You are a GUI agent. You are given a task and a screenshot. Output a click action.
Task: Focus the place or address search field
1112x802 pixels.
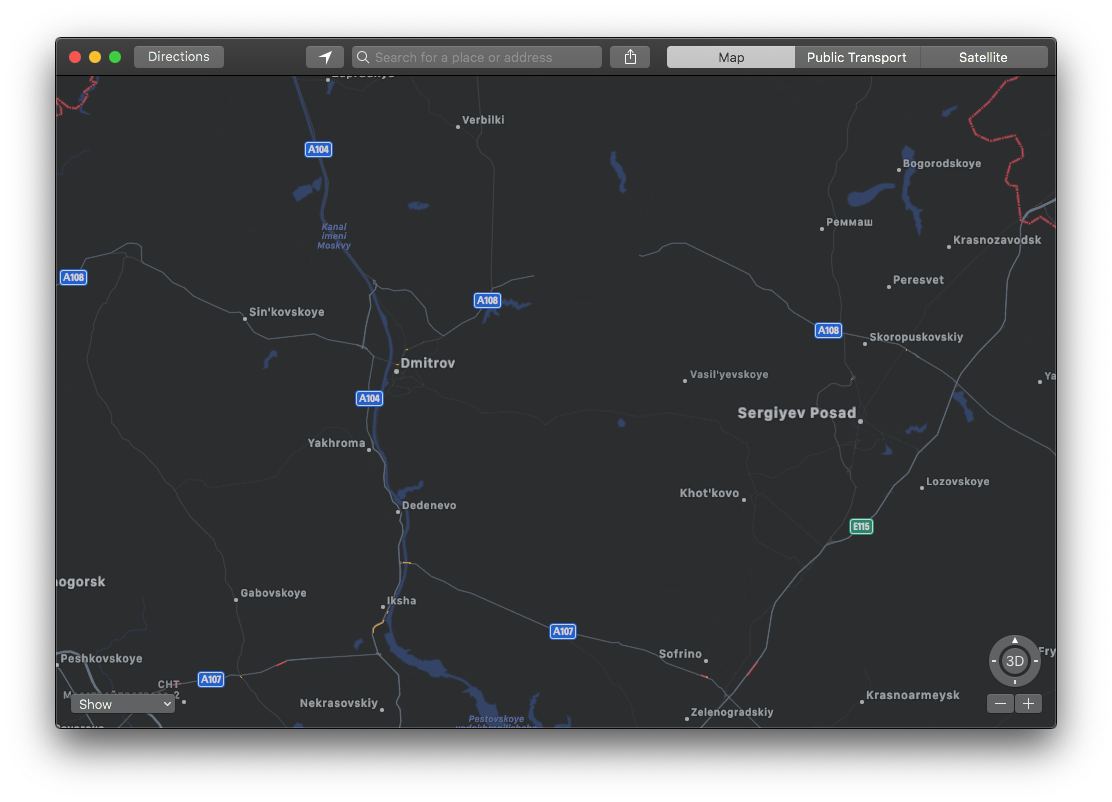coord(477,57)
